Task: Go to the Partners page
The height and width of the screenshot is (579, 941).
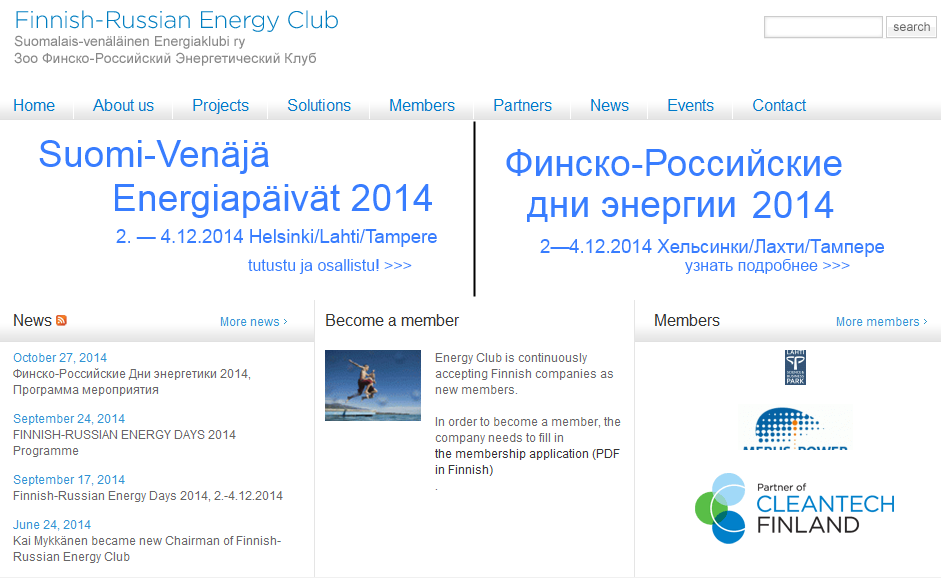Action: pyautogui.click(x=523, y=106)
